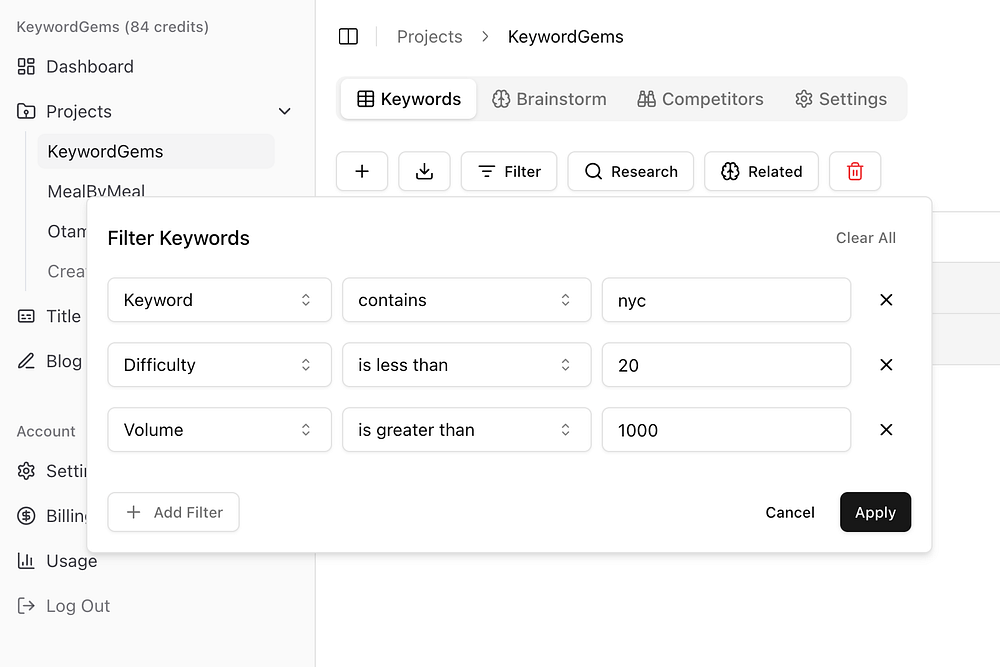1000x667 pixels.
Task: Open the Research keyword tool
Action: (x=630, y=172)
